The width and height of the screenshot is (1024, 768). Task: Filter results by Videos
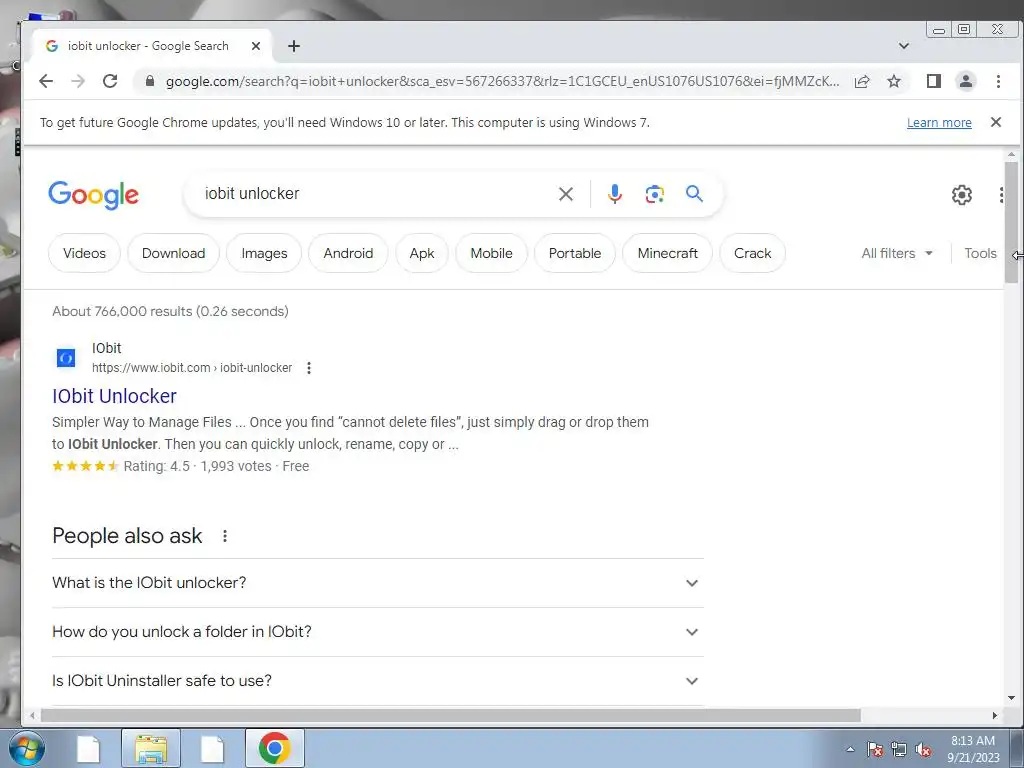point(84,253)
